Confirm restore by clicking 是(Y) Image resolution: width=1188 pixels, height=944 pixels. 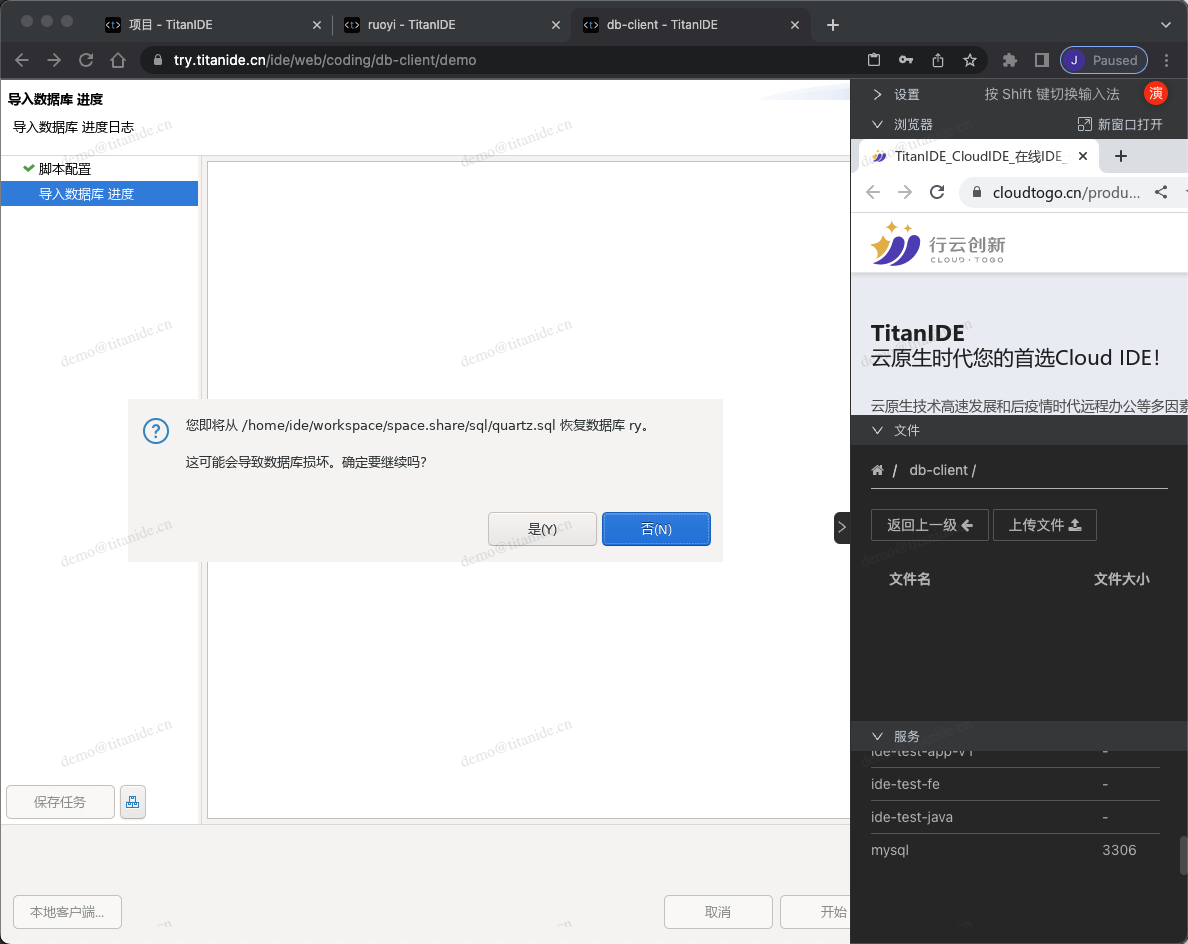coord(542,529)
